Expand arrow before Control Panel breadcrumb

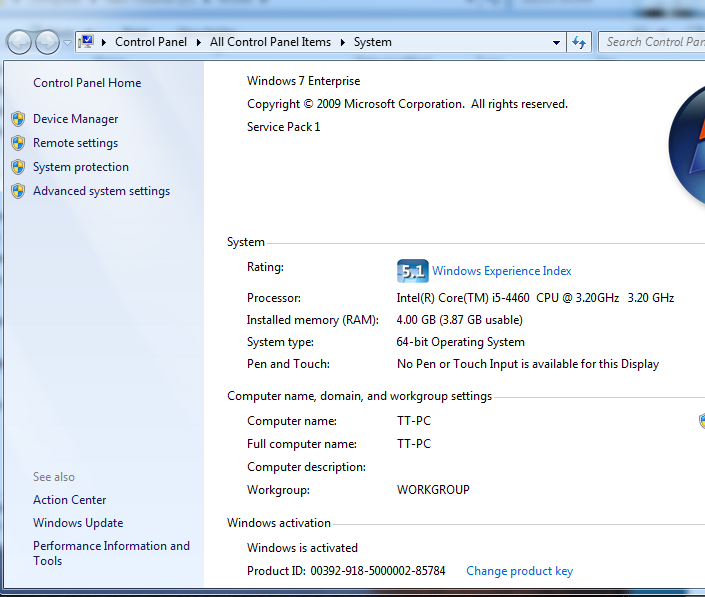pos(104,42)
